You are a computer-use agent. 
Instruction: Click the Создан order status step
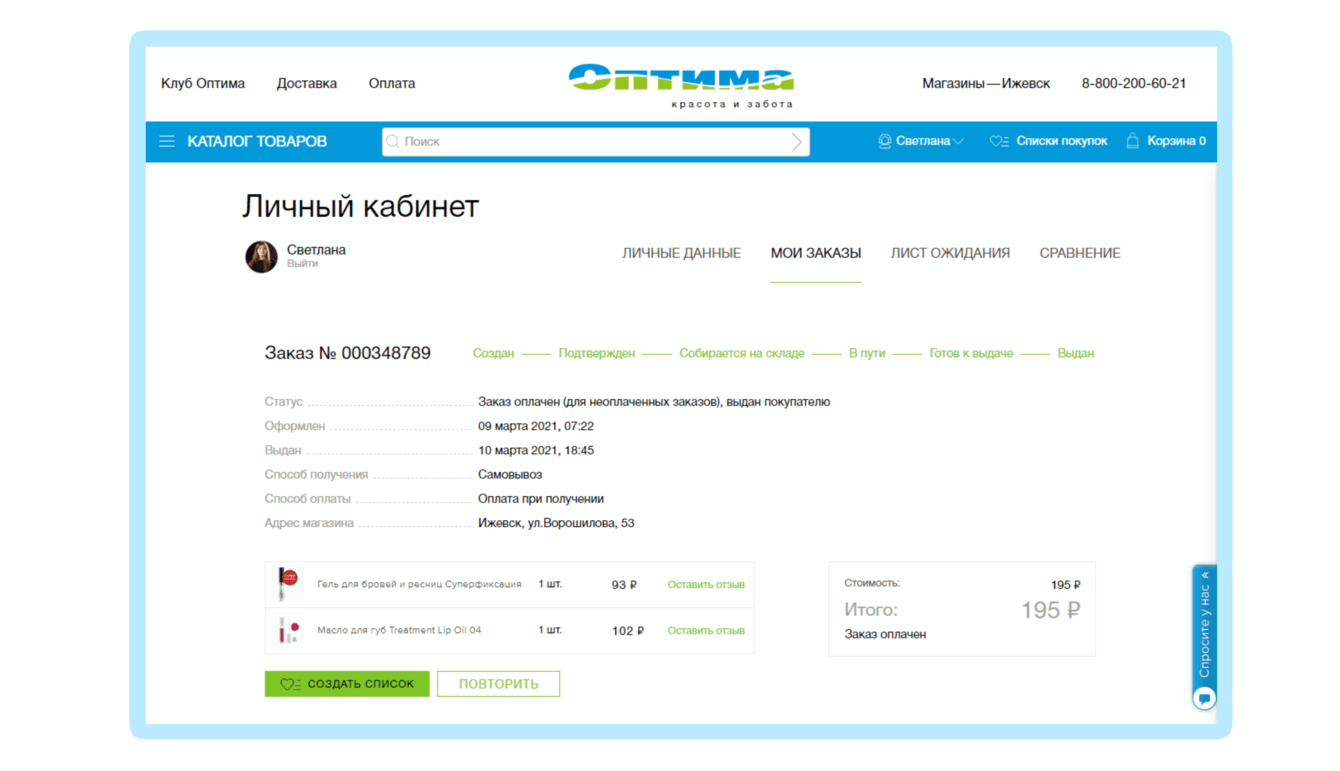click(494, 353)
